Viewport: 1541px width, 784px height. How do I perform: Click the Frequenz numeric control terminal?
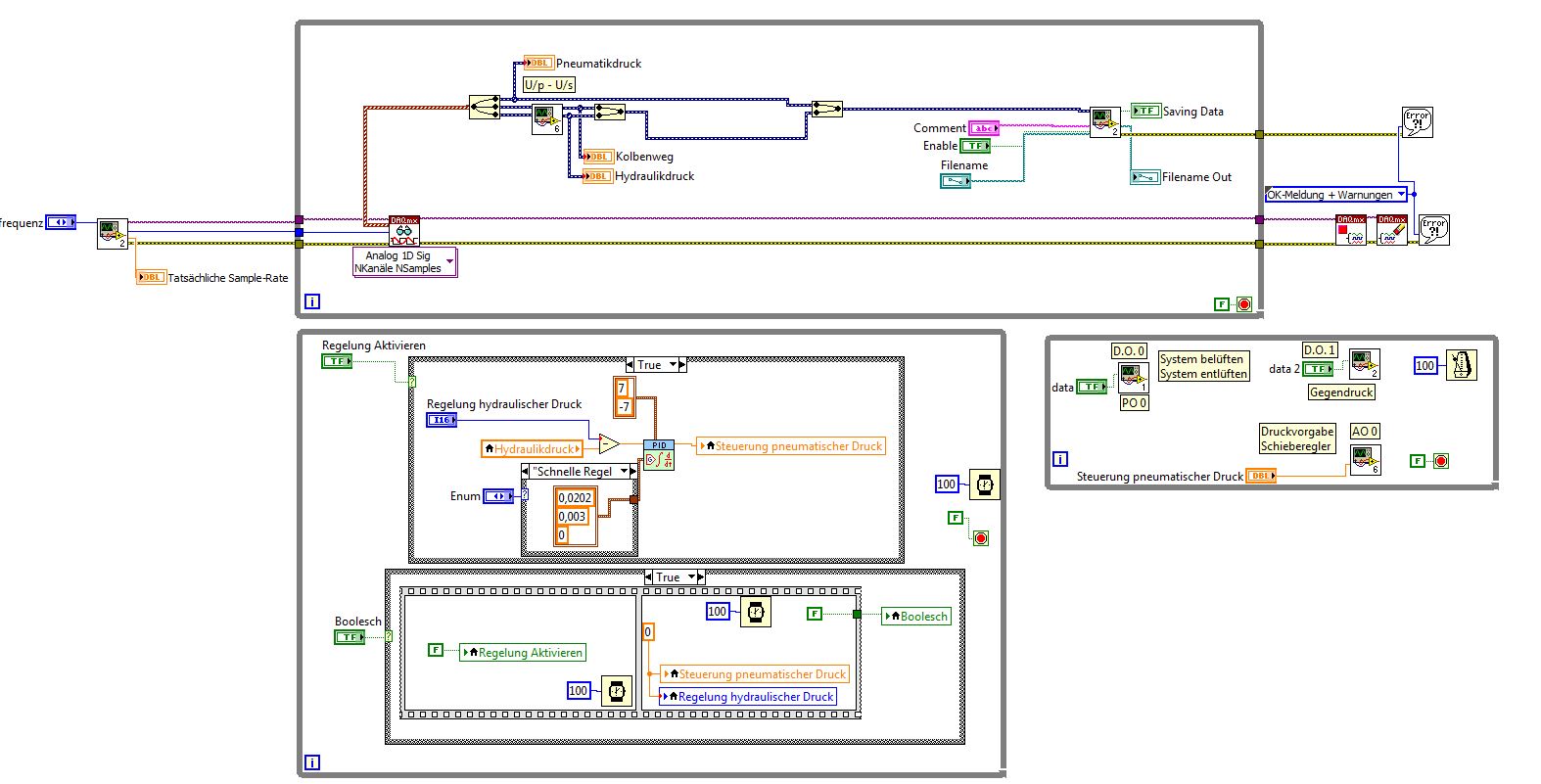pyautogui.click(x=61, y=223)
